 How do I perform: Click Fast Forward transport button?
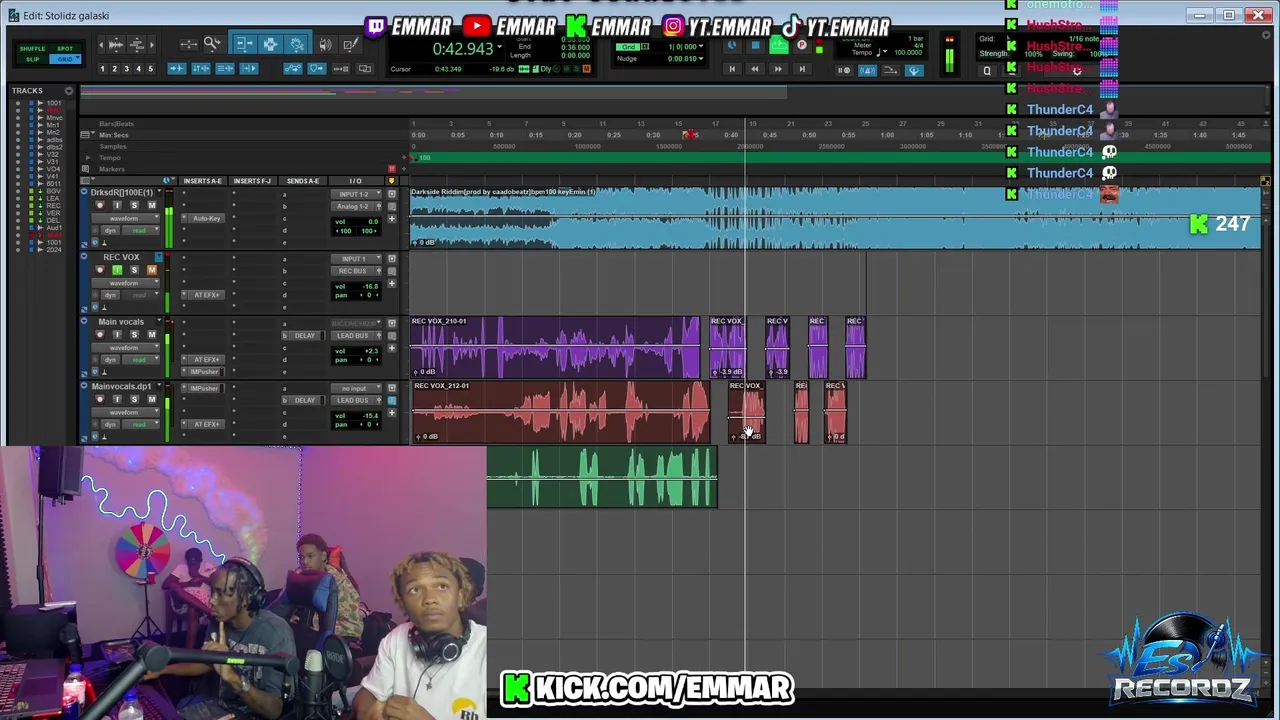tap(778, 69)
